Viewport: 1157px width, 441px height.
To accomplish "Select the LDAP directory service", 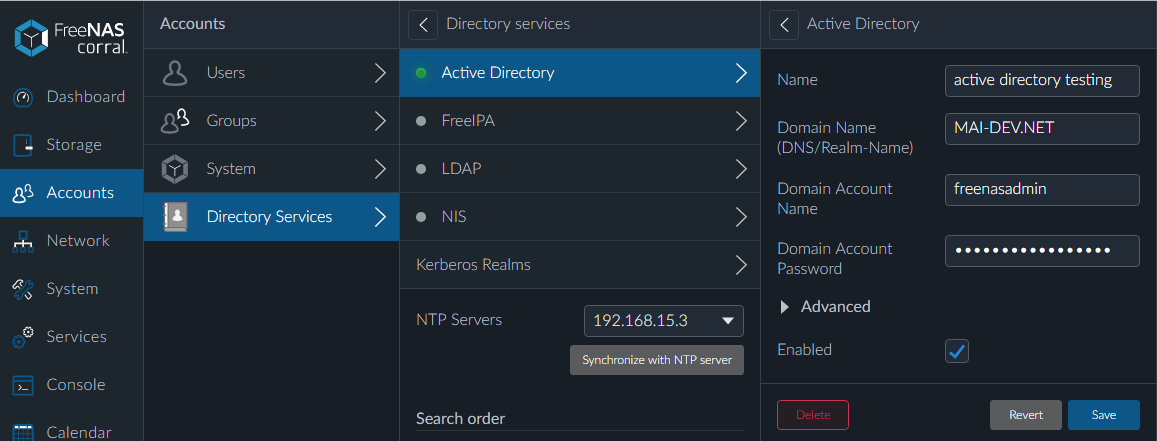I will pos(580,169).
